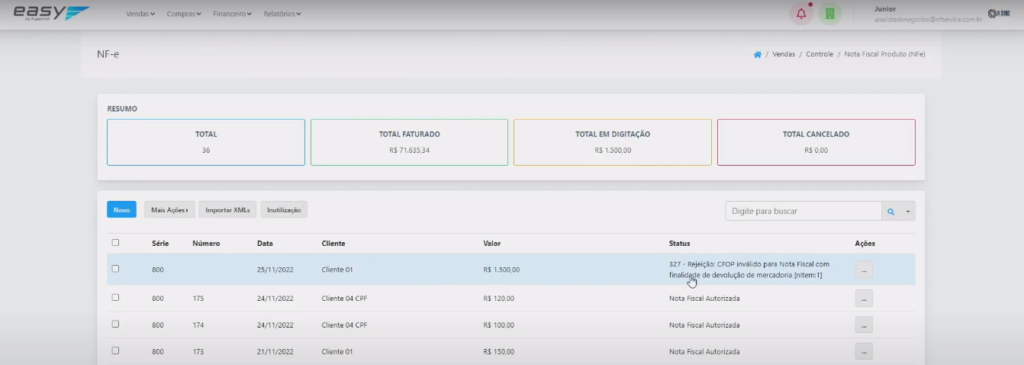Click the green company building icon
Viewport: 1024px width, 365px height.
point(830,14)
